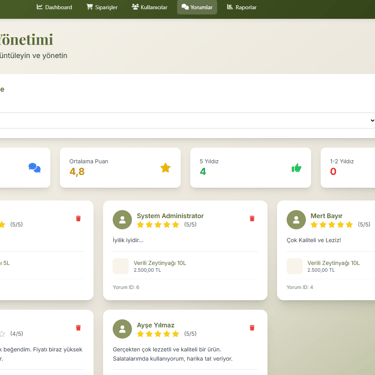Click the 'Yorum ID: 4' text
375x375 pixels.
click(x=300, y=287)
